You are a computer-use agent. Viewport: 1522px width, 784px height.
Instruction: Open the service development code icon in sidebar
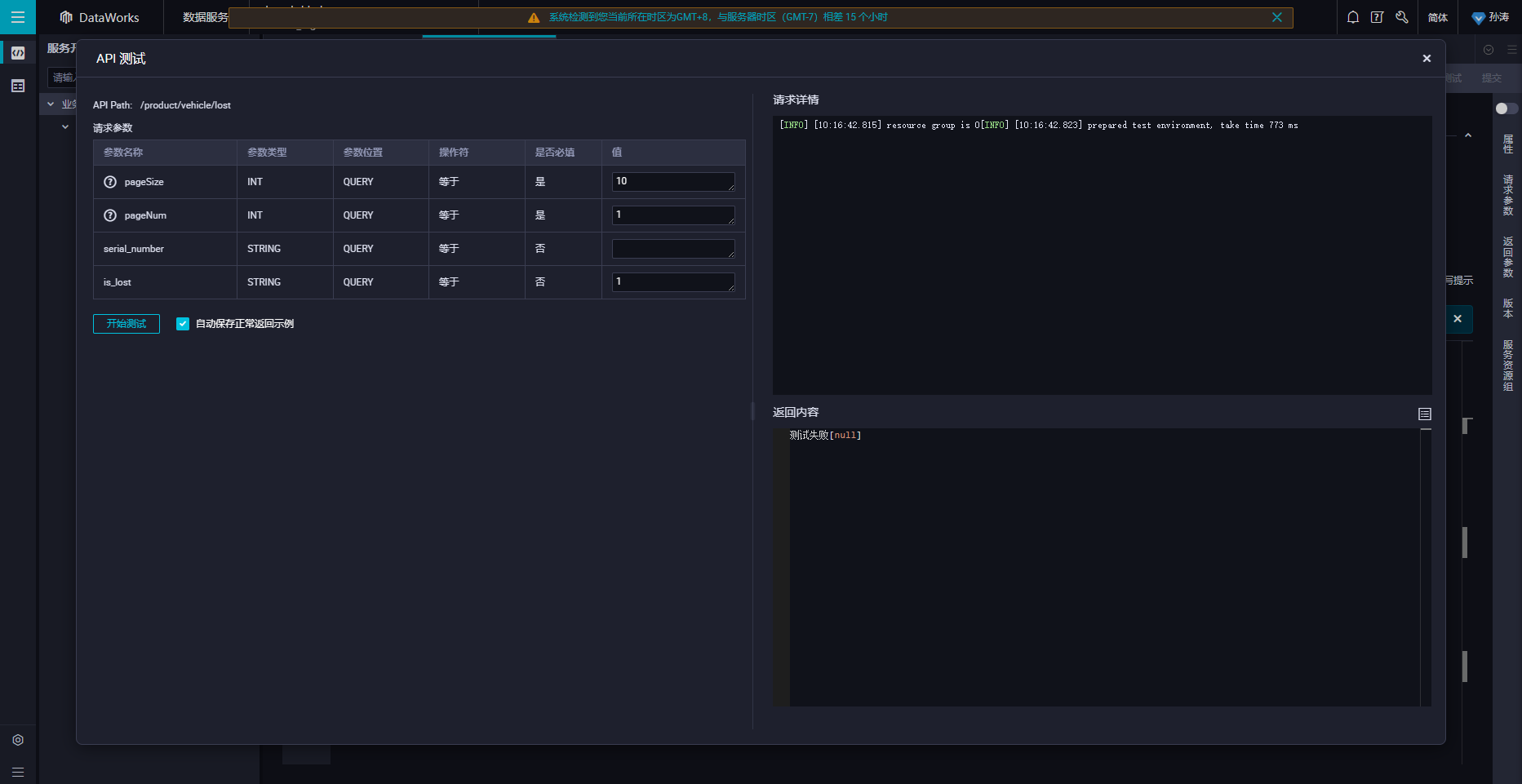pyautogui.click(x=18, y=53)
